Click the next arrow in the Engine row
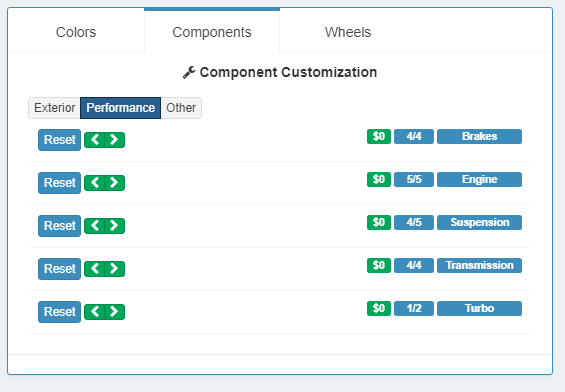 click(x=115, y=183)
